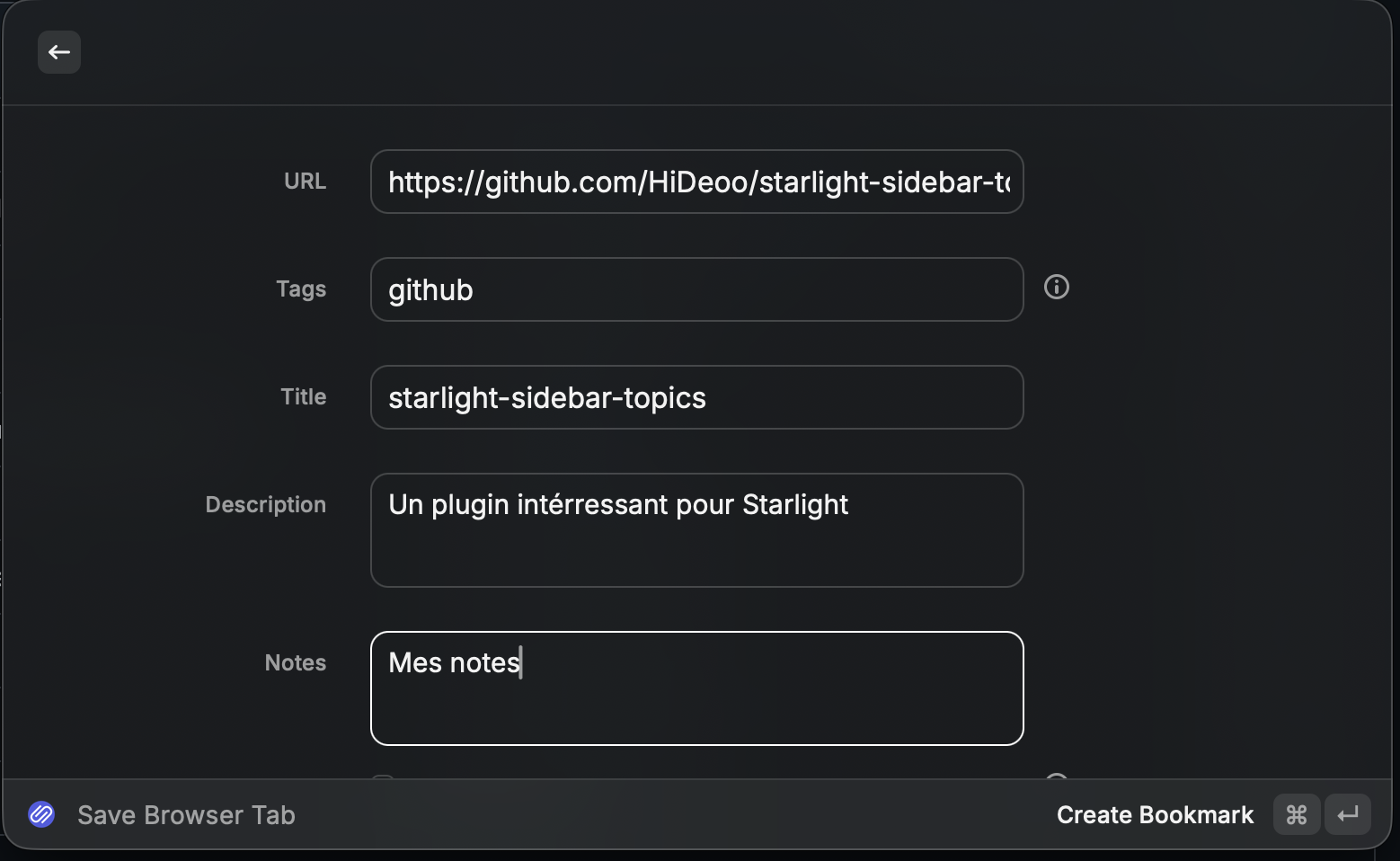
Task: Click the info icon beside Tags field
Action: pos(1057,287)
